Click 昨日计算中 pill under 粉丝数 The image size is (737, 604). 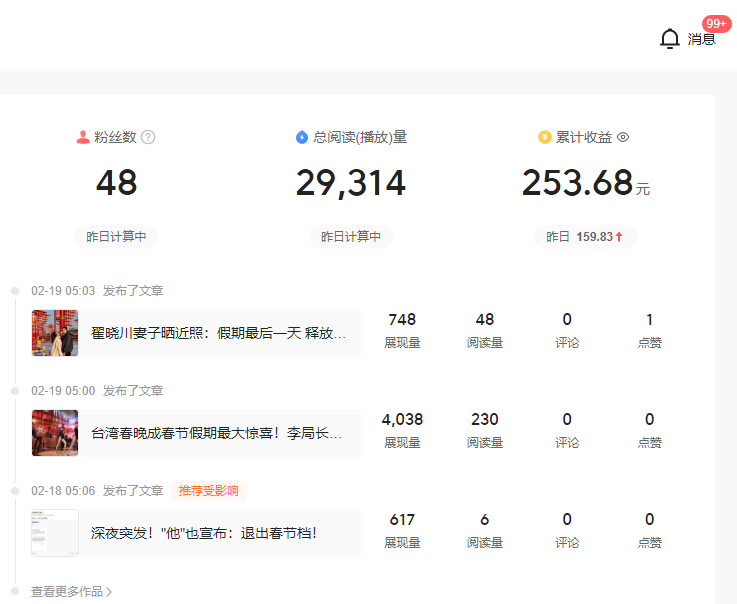(116, 236)
